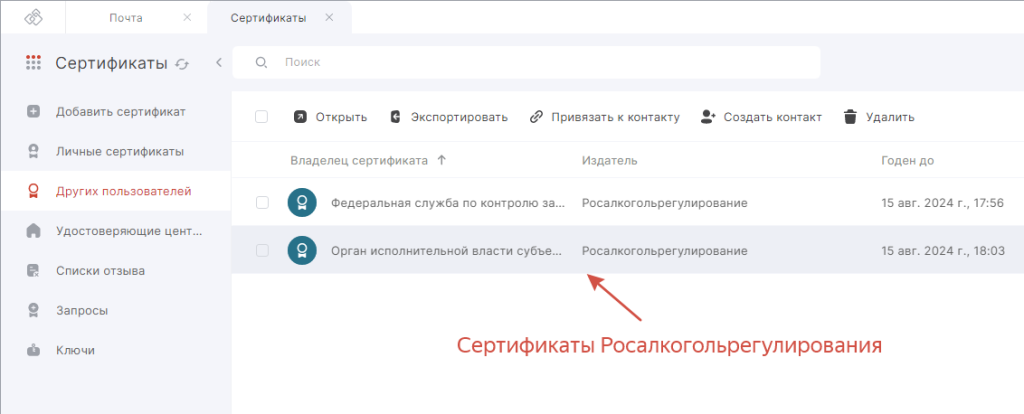This screenshot has height=414, width=1024.
Task: Select Федеральная служба по контролю за... row text
Action: (x=447, y=203)
